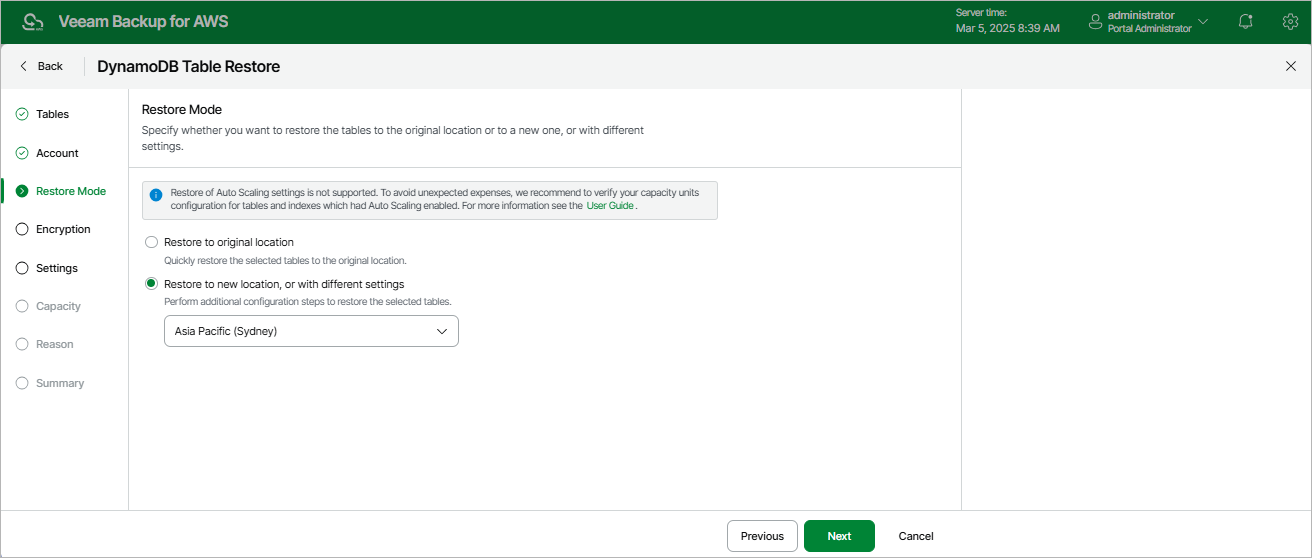The width and height of the screenshot is (1312, 558).
Task: Click the Veeam cloud logo icon
Action: [x=32, y=22]
